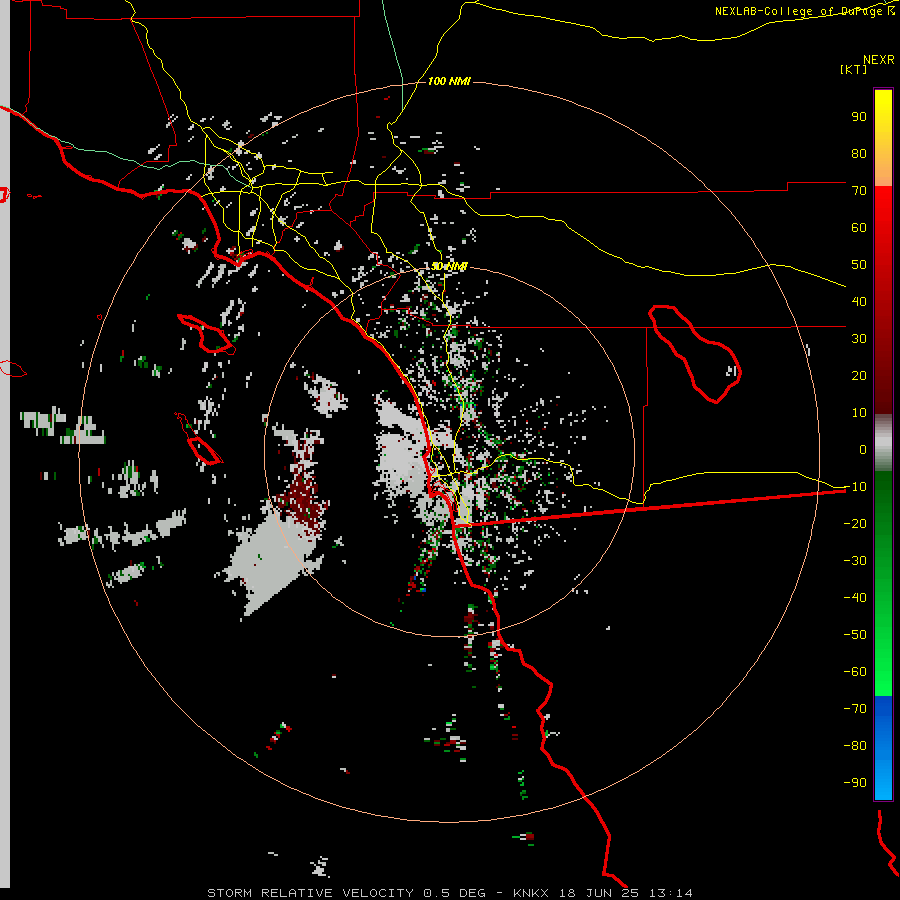
Task: Pick the blue band of the color bar
Action: click(883, 748)
